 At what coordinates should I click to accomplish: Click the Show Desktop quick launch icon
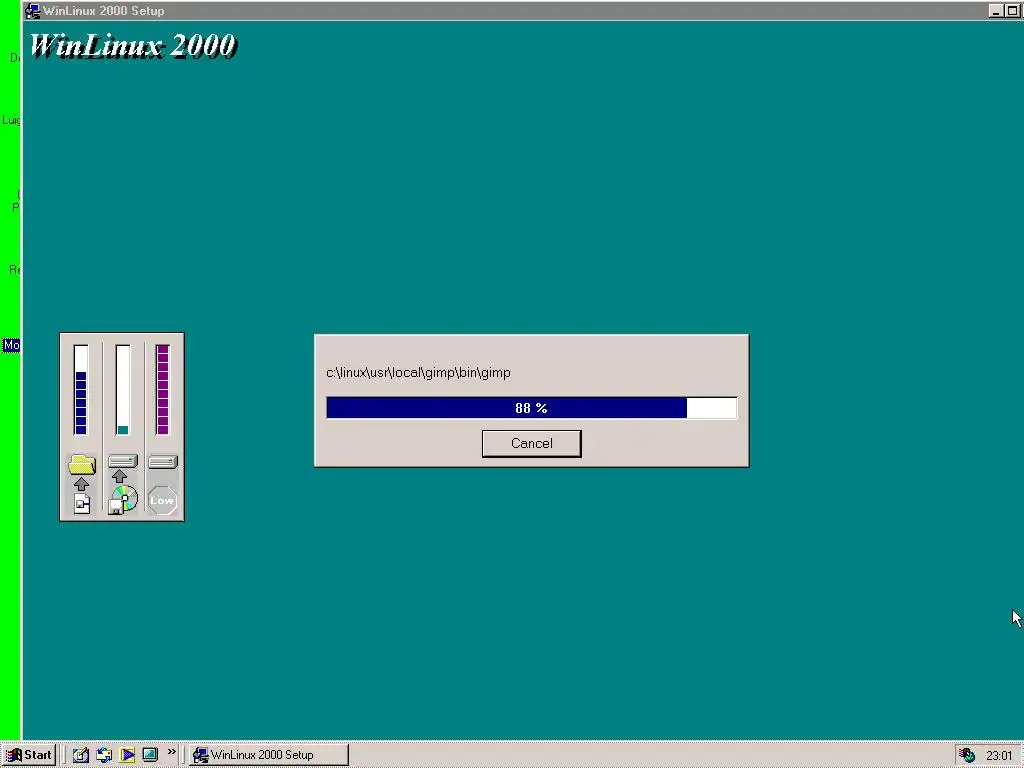(x=150, y=755)
